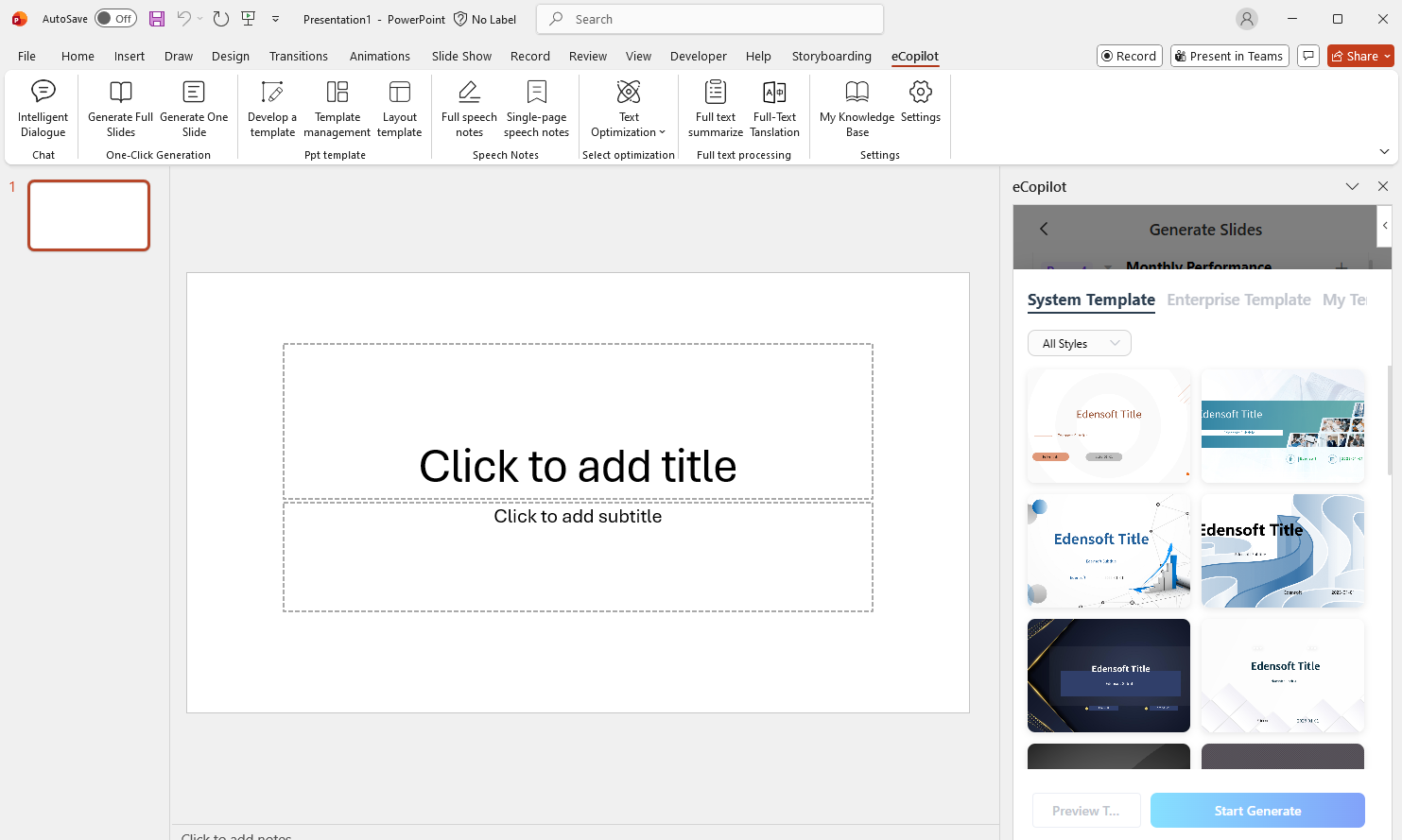Open Template management
Screen dimensions: 1402x840
[x=337, y=109]
